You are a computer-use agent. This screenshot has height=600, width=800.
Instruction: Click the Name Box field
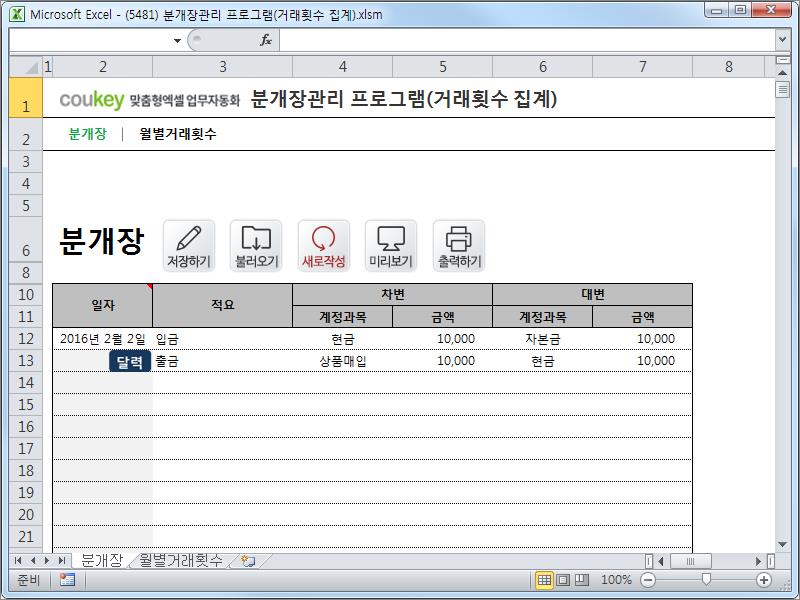point(91,40)
